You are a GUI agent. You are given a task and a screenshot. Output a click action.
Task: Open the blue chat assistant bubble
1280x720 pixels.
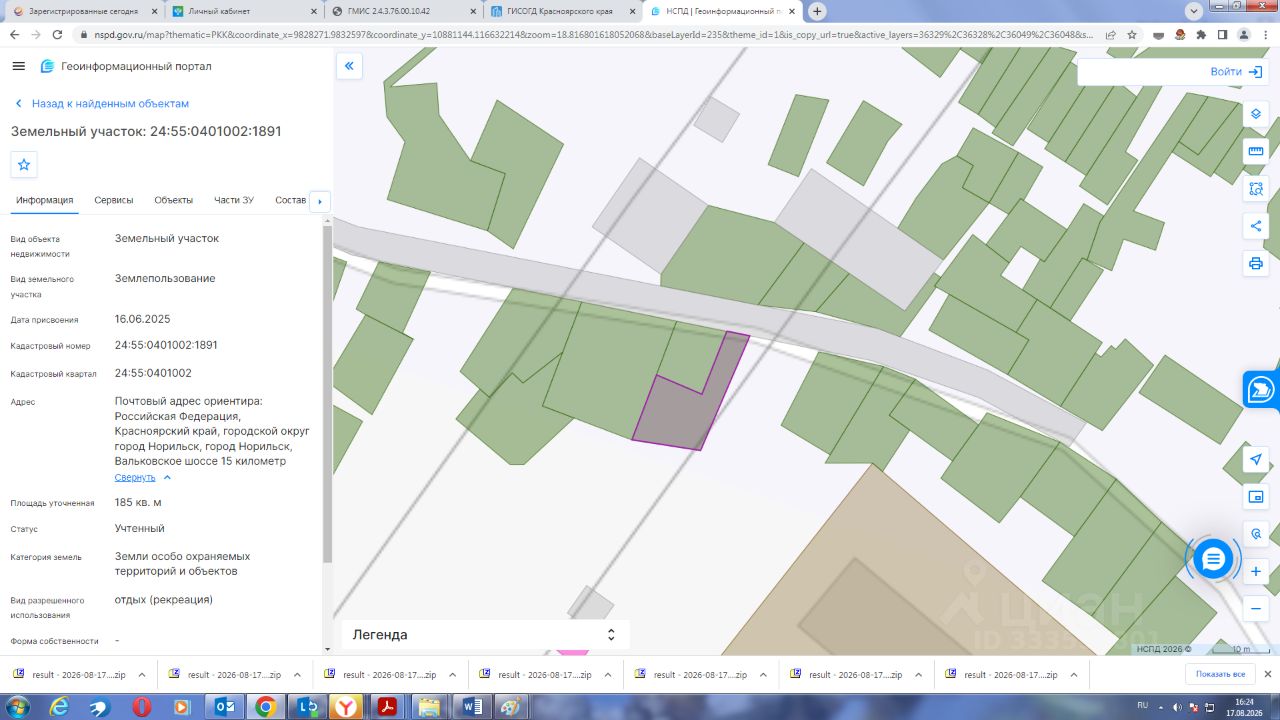(x=1213, y=558)
